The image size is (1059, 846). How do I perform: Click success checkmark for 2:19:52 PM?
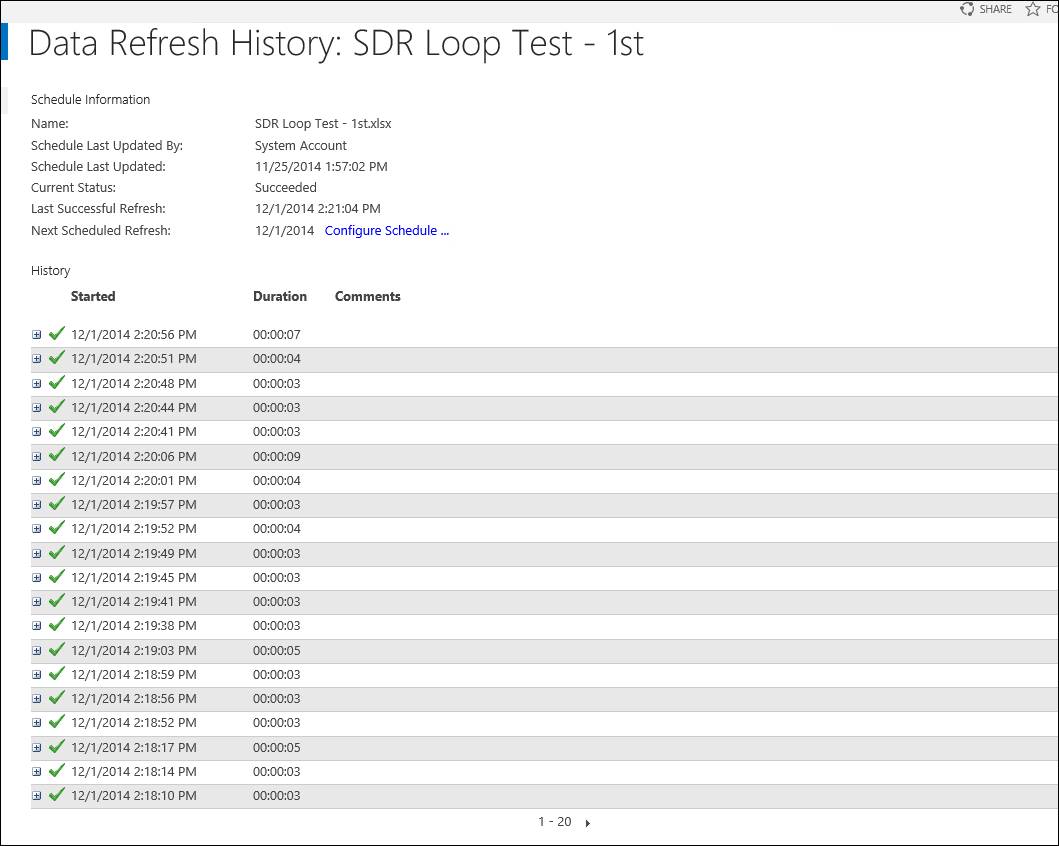click(x=57, y=527)
